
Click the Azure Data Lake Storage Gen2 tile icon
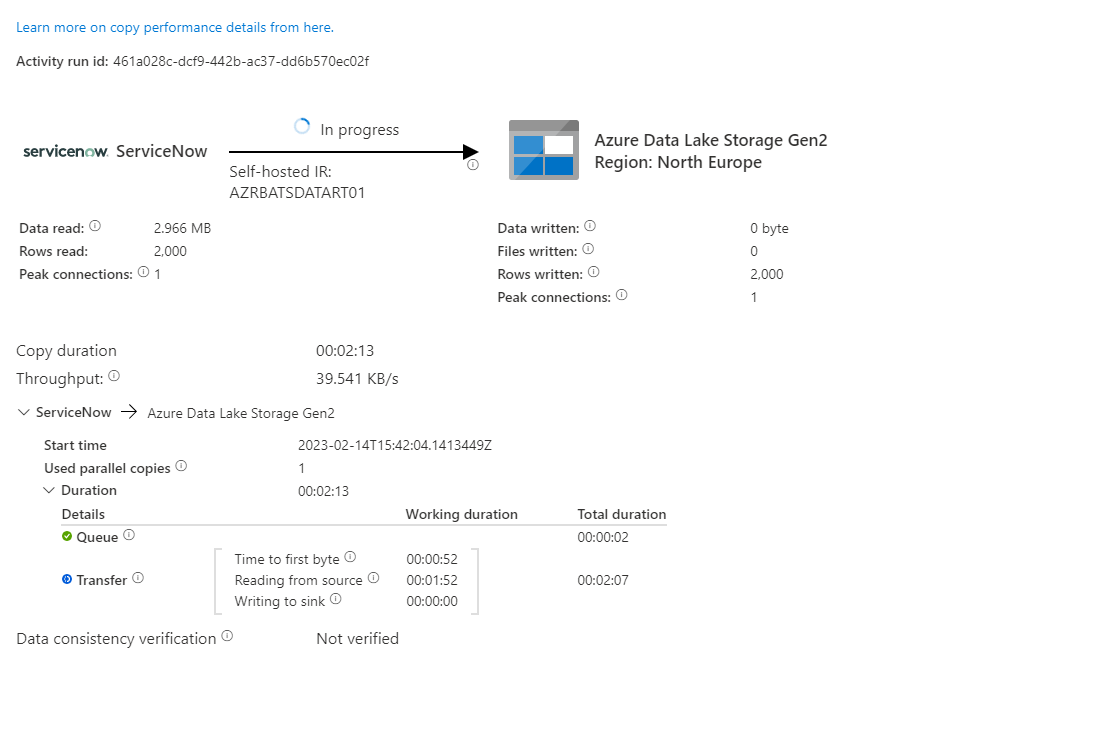(544, 151)
